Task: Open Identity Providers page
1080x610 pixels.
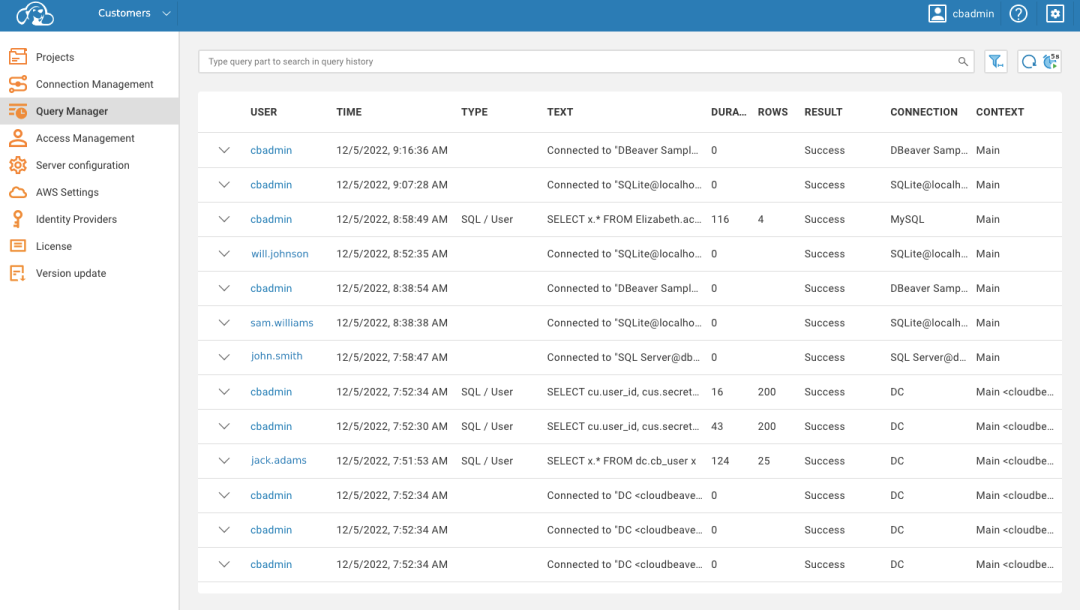Action: [76, 219]
